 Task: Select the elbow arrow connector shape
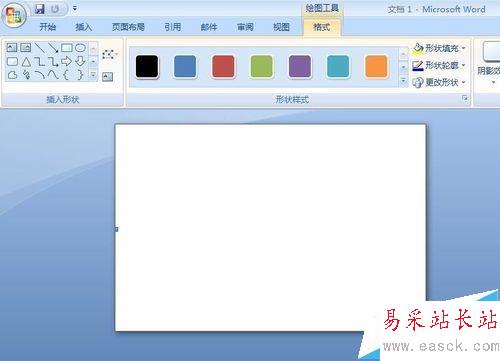(x=53, y=62)
